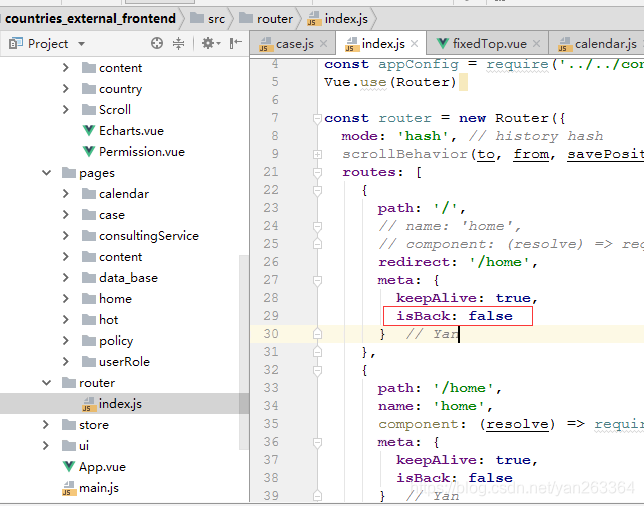Unfold the scrollBehavior block at line 9
Viewport: 644px width, 506px height.
[x=317, y=154]
